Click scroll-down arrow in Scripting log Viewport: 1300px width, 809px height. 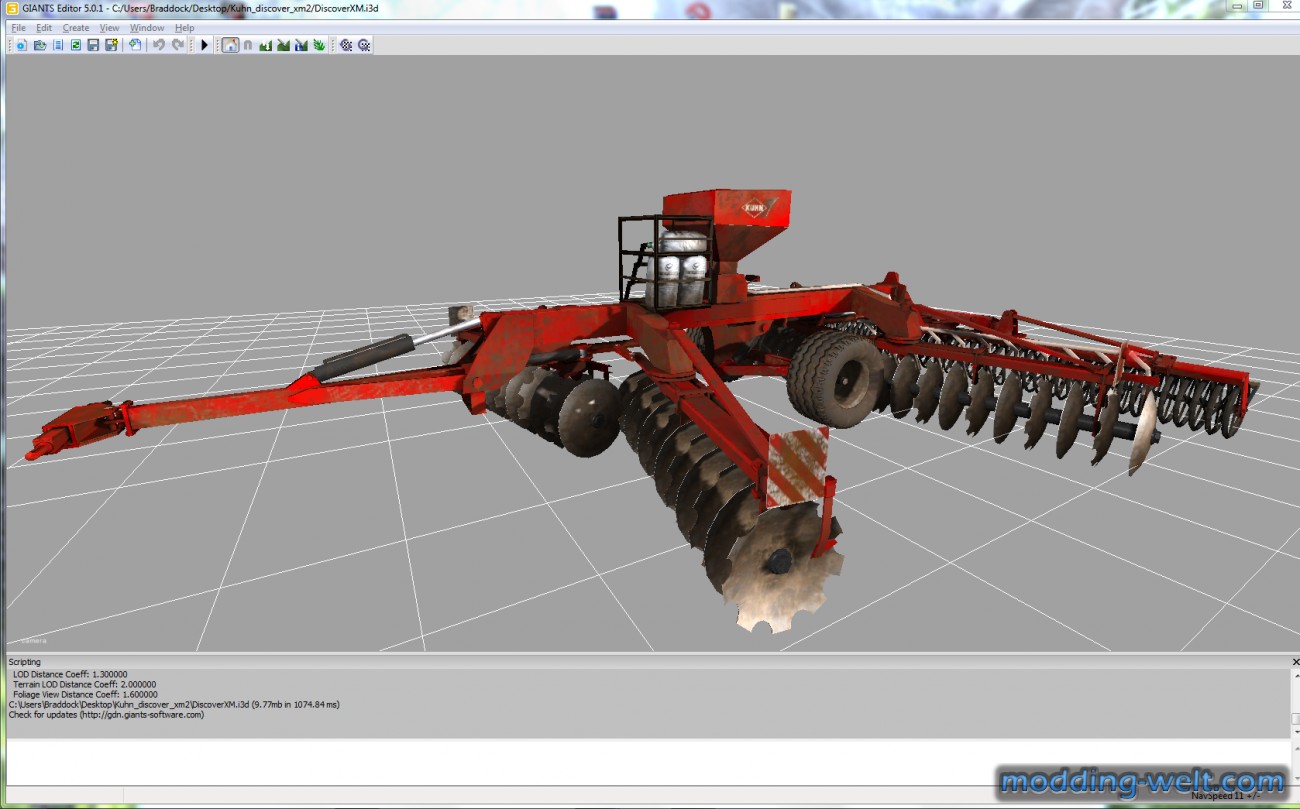1295,732
